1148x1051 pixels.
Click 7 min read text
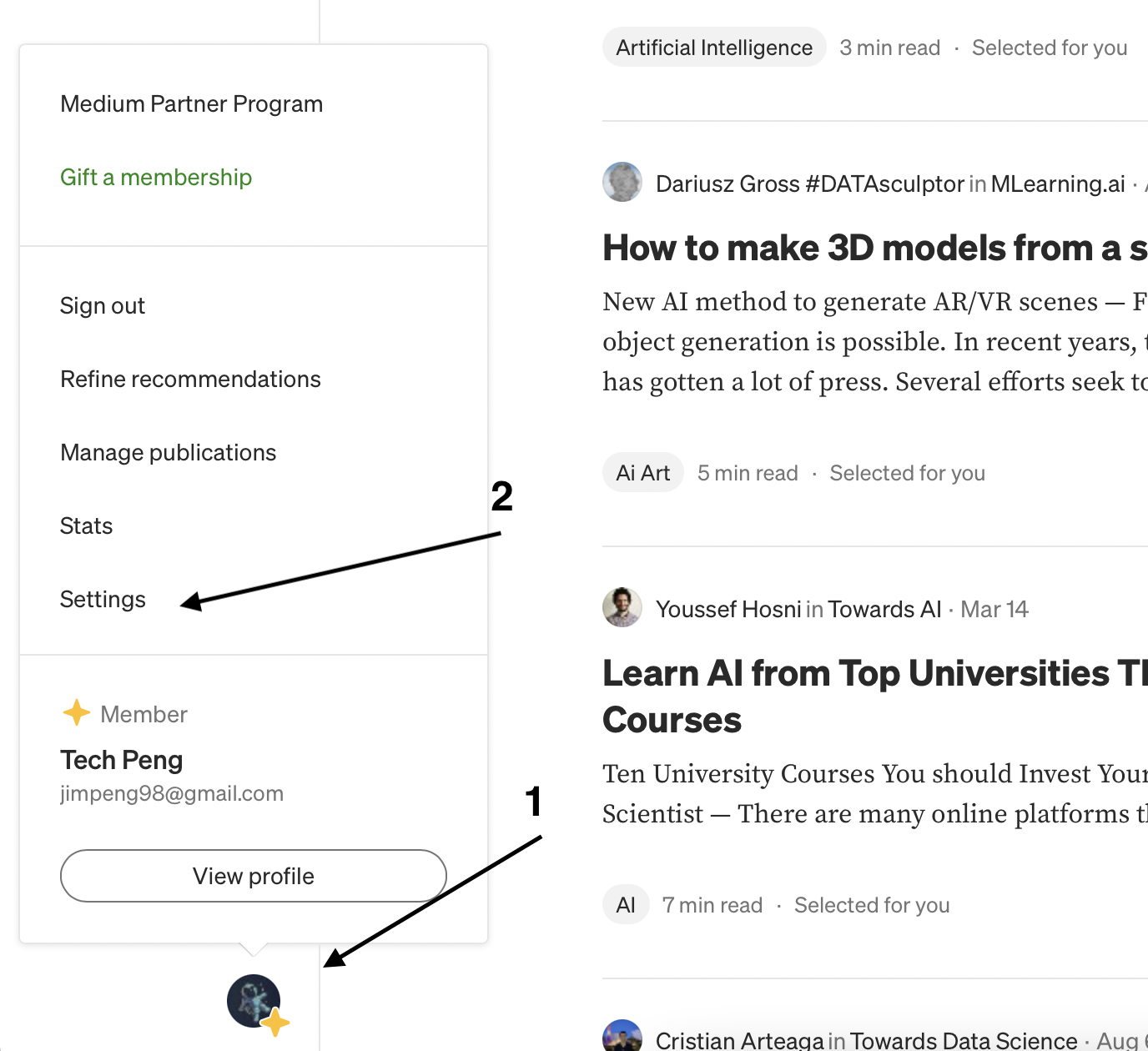click(712, 905)
